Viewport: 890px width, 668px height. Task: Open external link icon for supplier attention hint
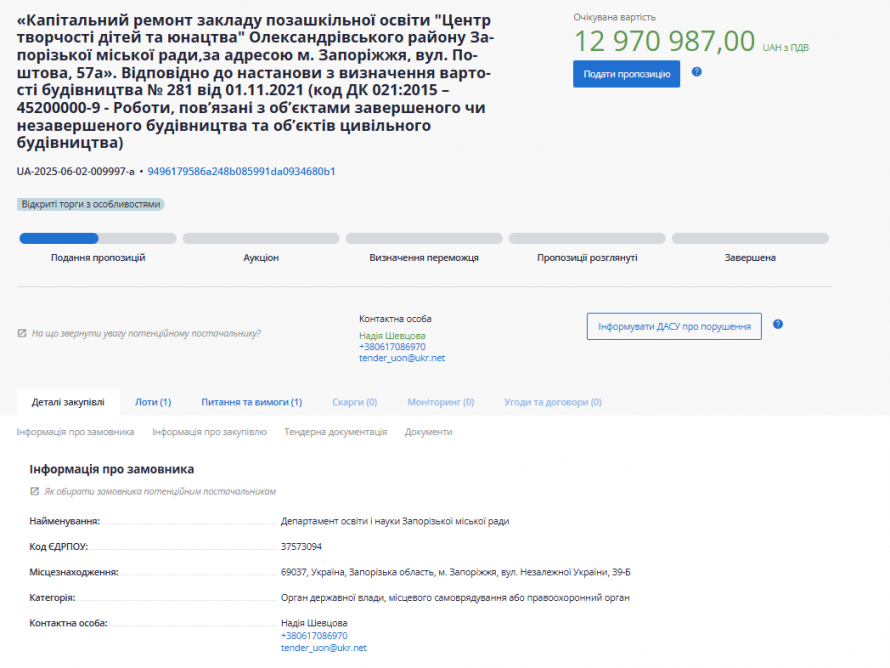pos(22,333)
